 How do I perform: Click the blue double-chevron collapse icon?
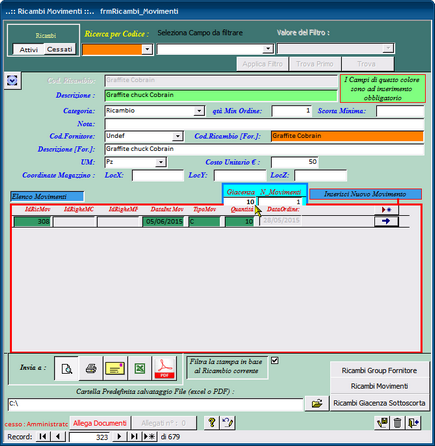[12, 80]
